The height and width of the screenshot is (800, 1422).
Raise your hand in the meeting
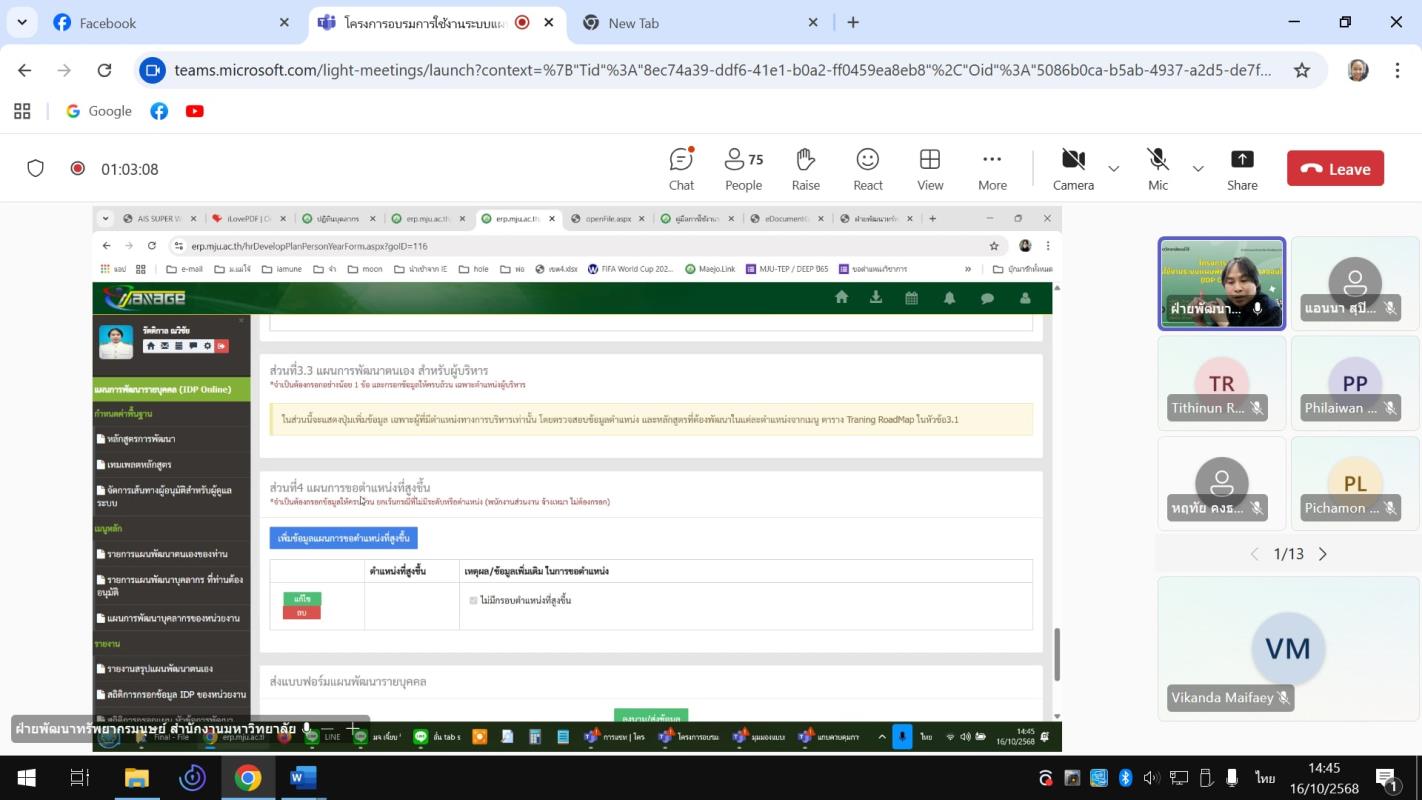(805, 169)
